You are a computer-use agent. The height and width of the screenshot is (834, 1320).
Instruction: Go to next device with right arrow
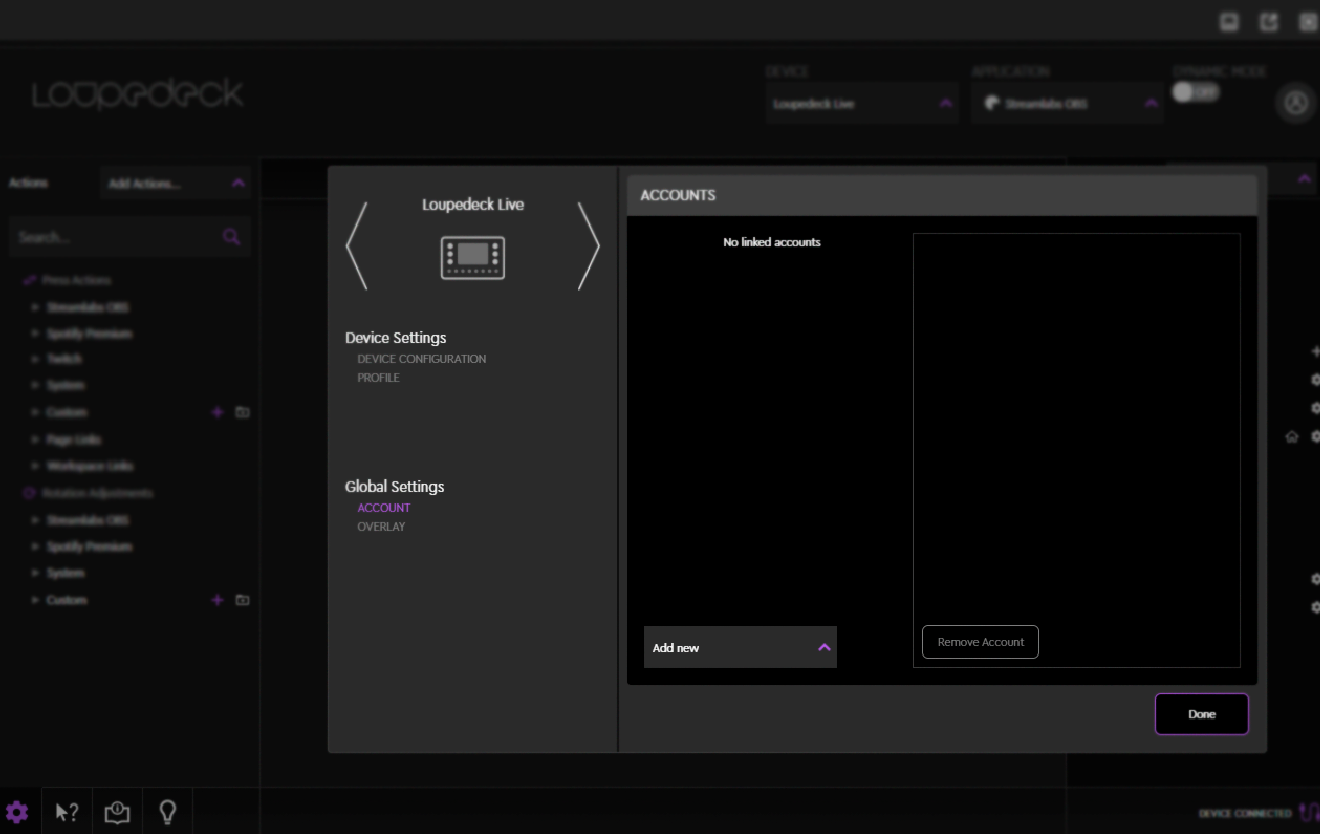click(589, 246)
